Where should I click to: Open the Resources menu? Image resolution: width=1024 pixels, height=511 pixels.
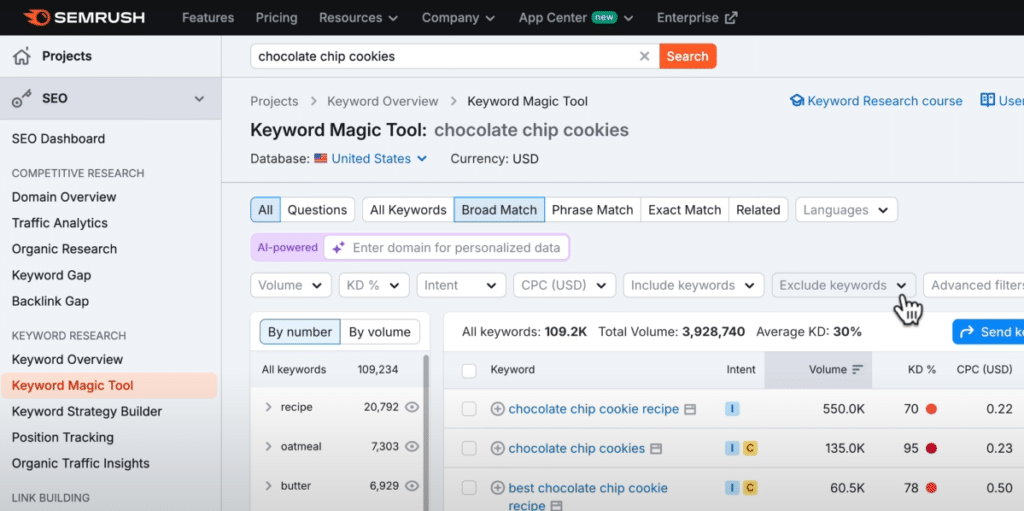tap(359, 18)
